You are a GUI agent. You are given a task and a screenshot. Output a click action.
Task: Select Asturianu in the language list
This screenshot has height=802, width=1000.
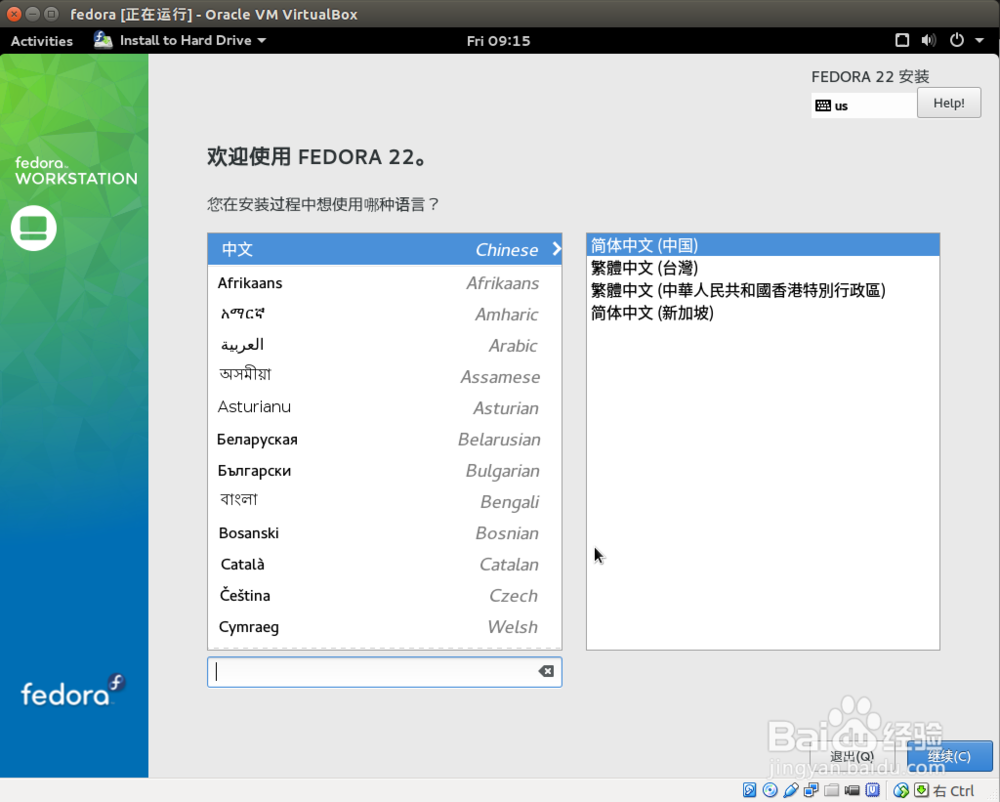(385, 408)
